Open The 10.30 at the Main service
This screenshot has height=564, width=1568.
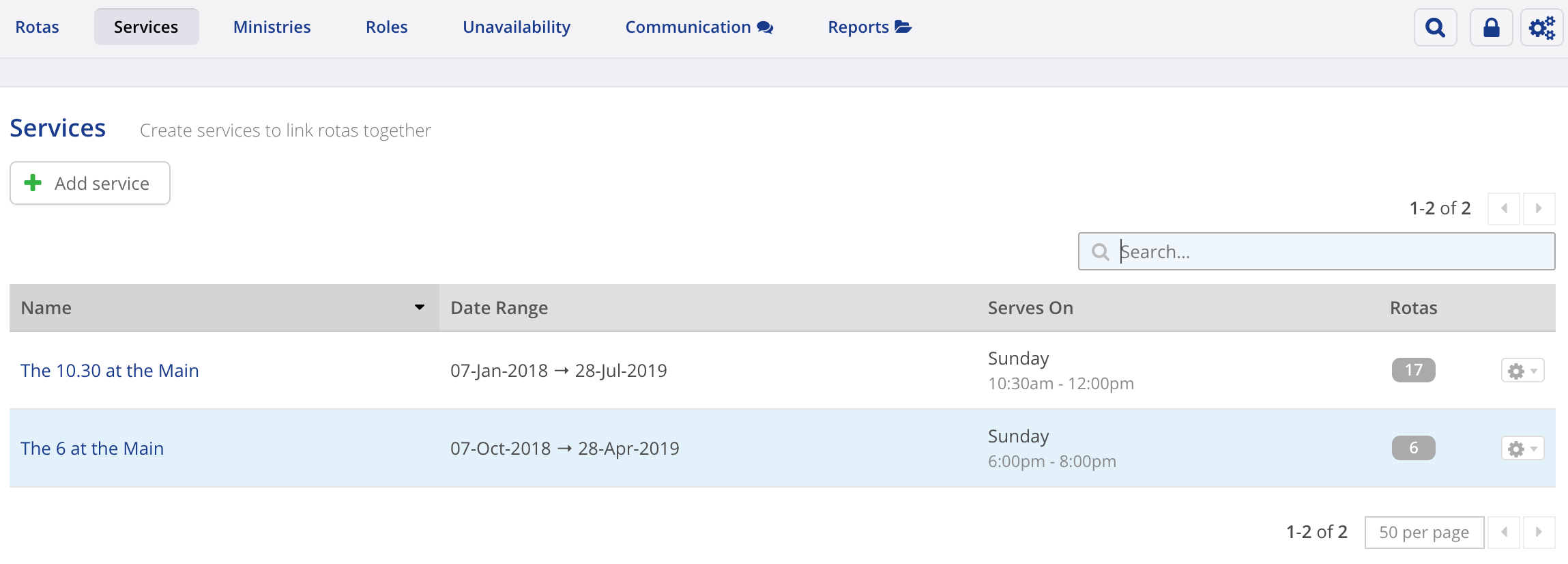[x=110, y=371]
